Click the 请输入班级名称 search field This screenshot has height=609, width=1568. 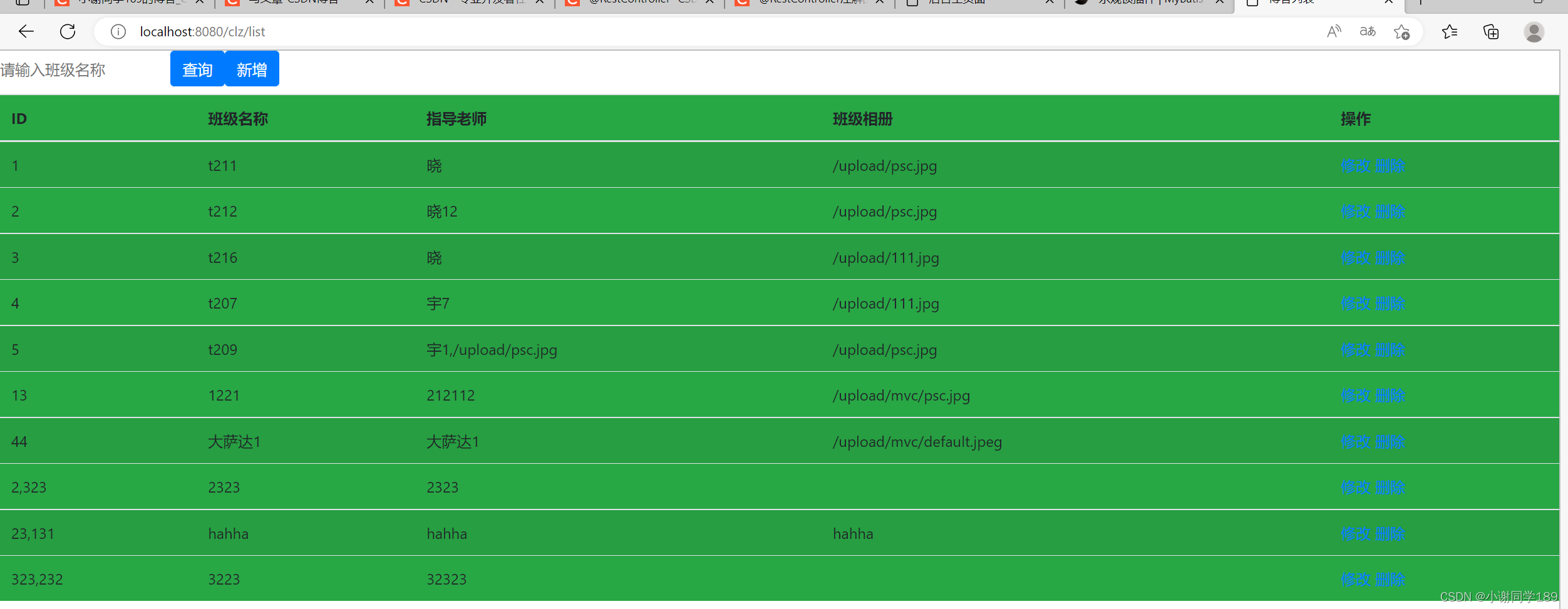pyautogui.click(x=85, y=69)
